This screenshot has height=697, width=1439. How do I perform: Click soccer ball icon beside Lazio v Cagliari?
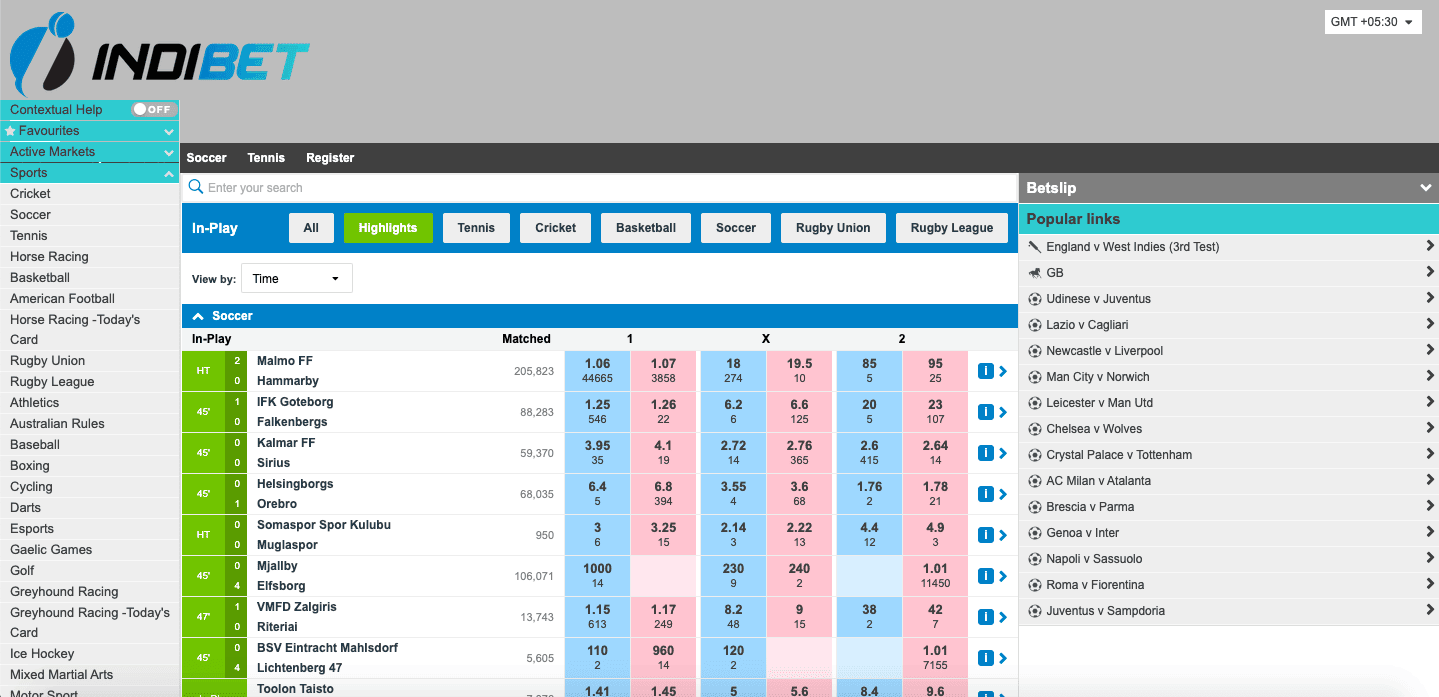[1035, 325]
